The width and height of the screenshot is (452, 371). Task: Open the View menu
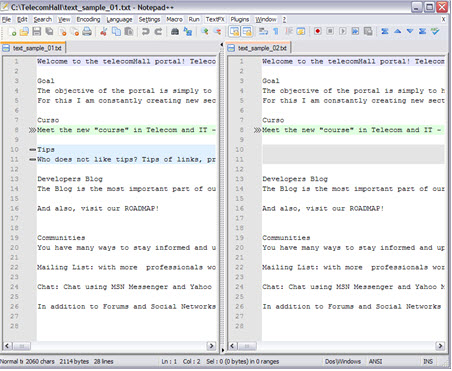pos(64,20)
